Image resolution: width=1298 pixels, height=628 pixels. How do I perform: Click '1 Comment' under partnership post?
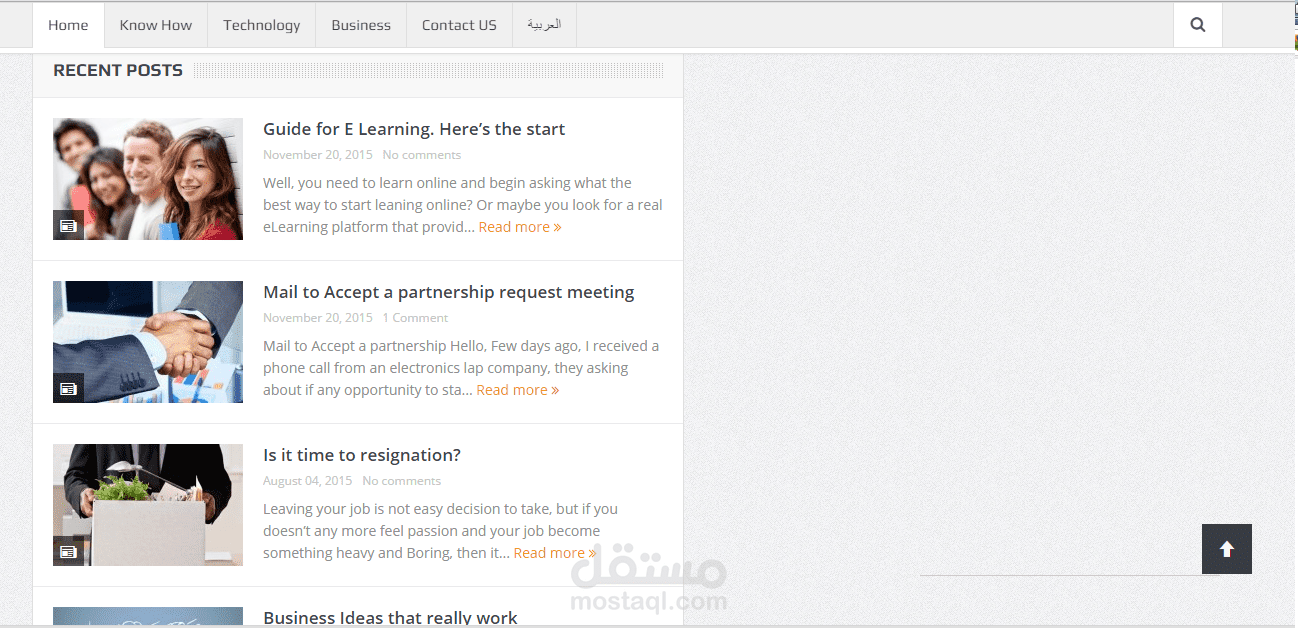pyautogui.click(x=415, y=318)
